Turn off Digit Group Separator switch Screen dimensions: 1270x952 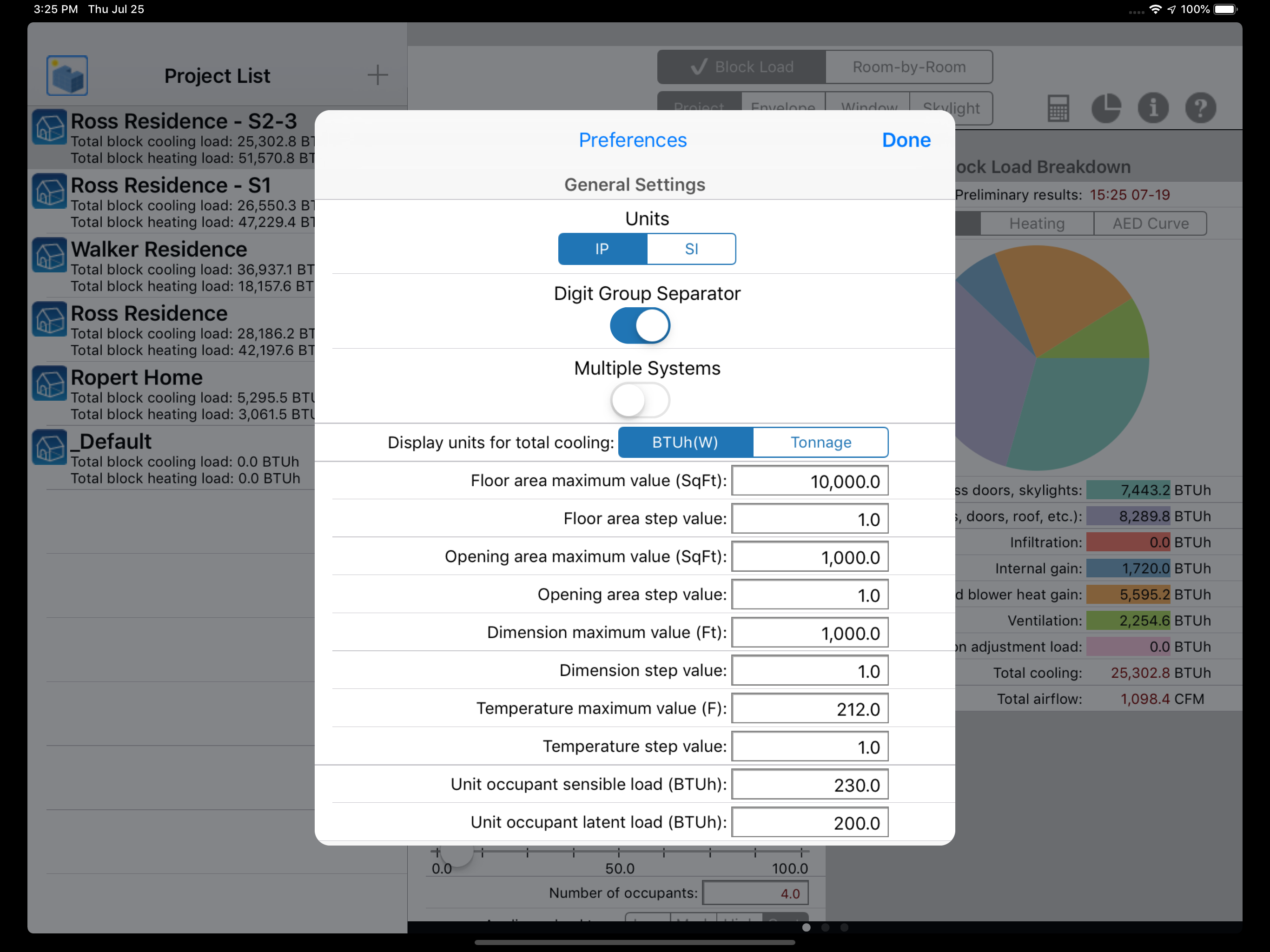tap(640, 325)
